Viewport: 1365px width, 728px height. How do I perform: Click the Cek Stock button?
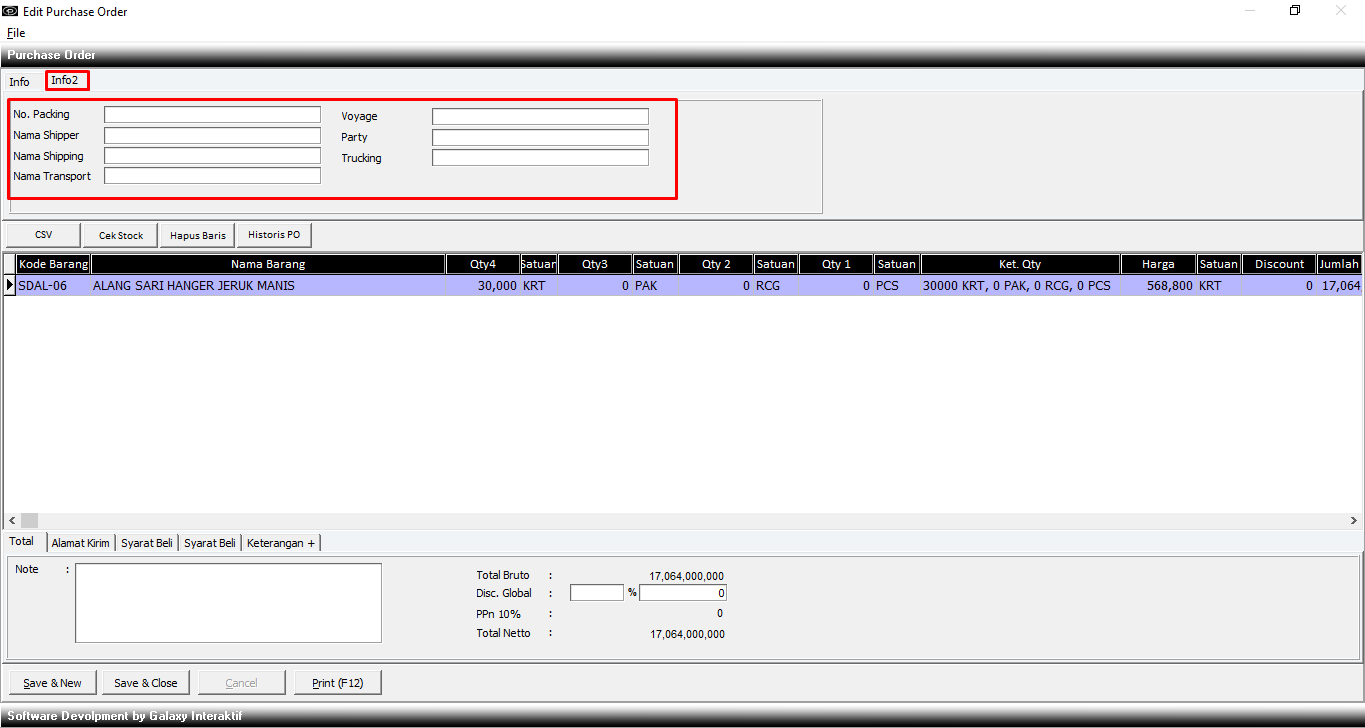[121, 235]
